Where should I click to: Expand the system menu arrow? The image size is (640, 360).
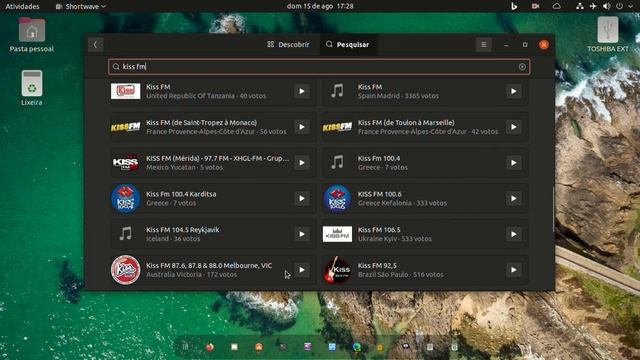[x=630, y=6]
